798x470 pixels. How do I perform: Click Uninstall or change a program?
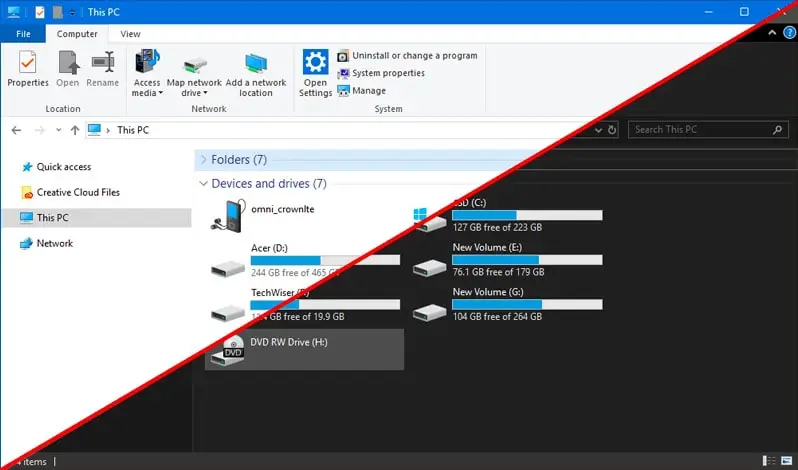[x=414, y=56]
